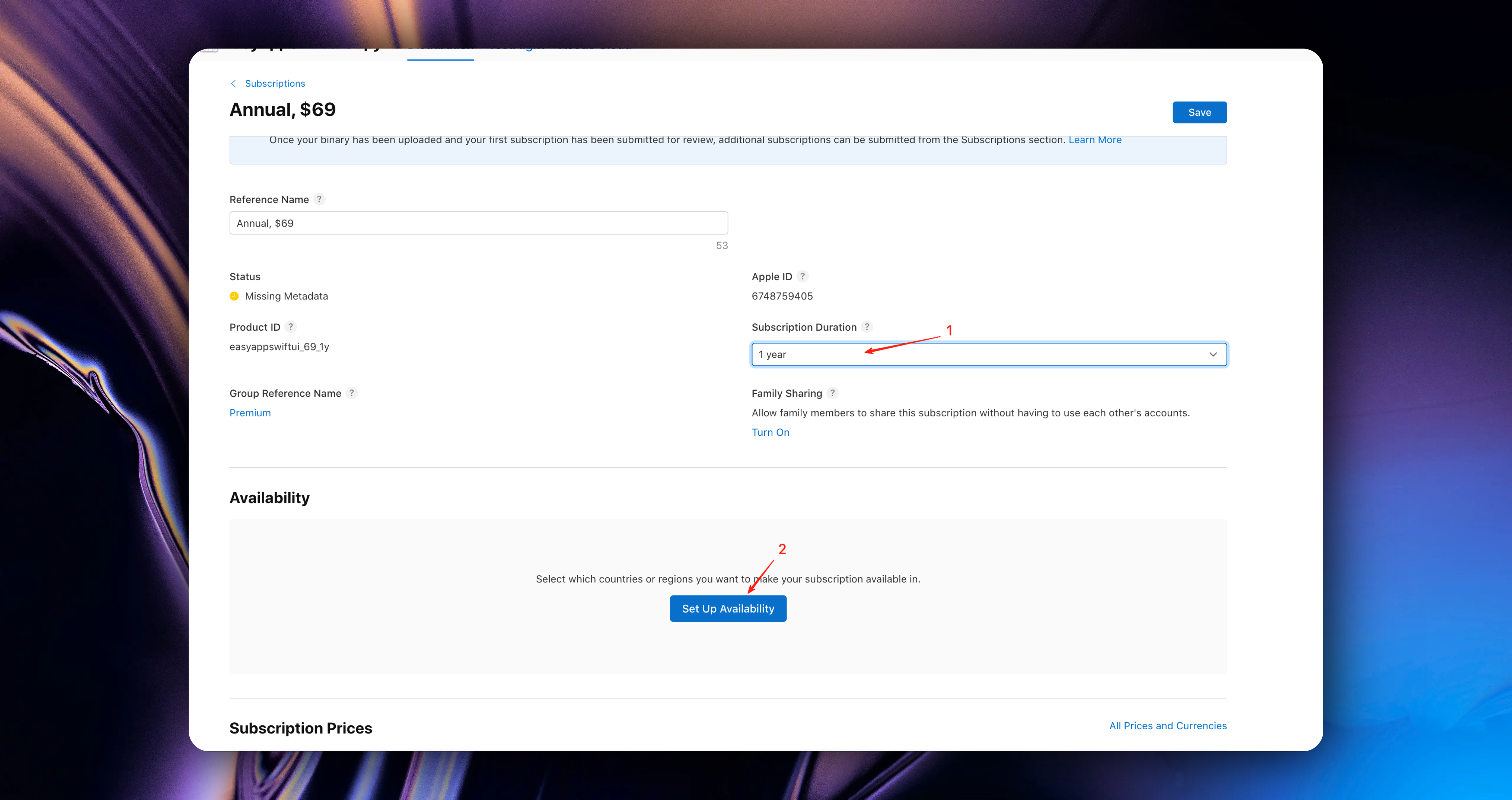Open the Subscription Duration dropdown
The width and height of the screenshot is (1512, 800).
coord(988,354)
